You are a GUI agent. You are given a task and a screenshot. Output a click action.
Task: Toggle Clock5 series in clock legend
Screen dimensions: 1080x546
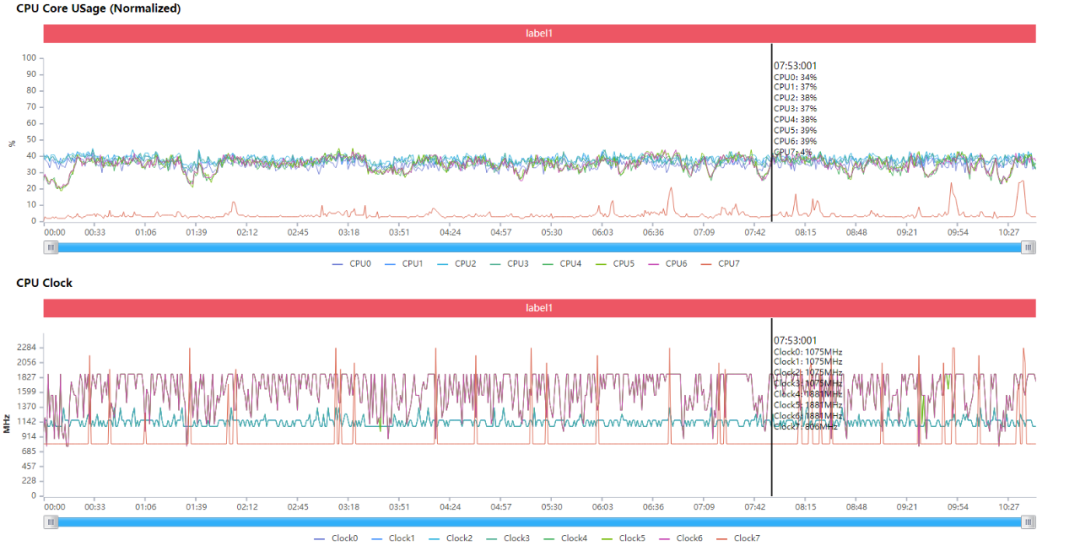(623, 538)
